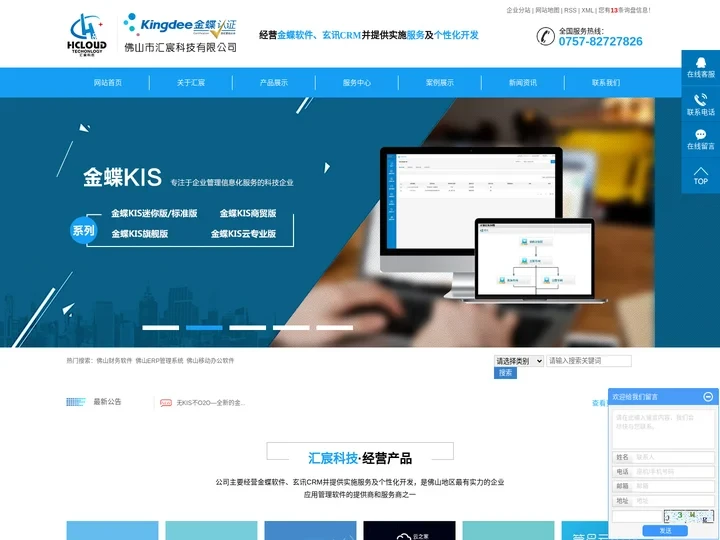Open hot search 佛山移动办公软件
This screenshot has height=540, width=720.
[x=210, y=361]
